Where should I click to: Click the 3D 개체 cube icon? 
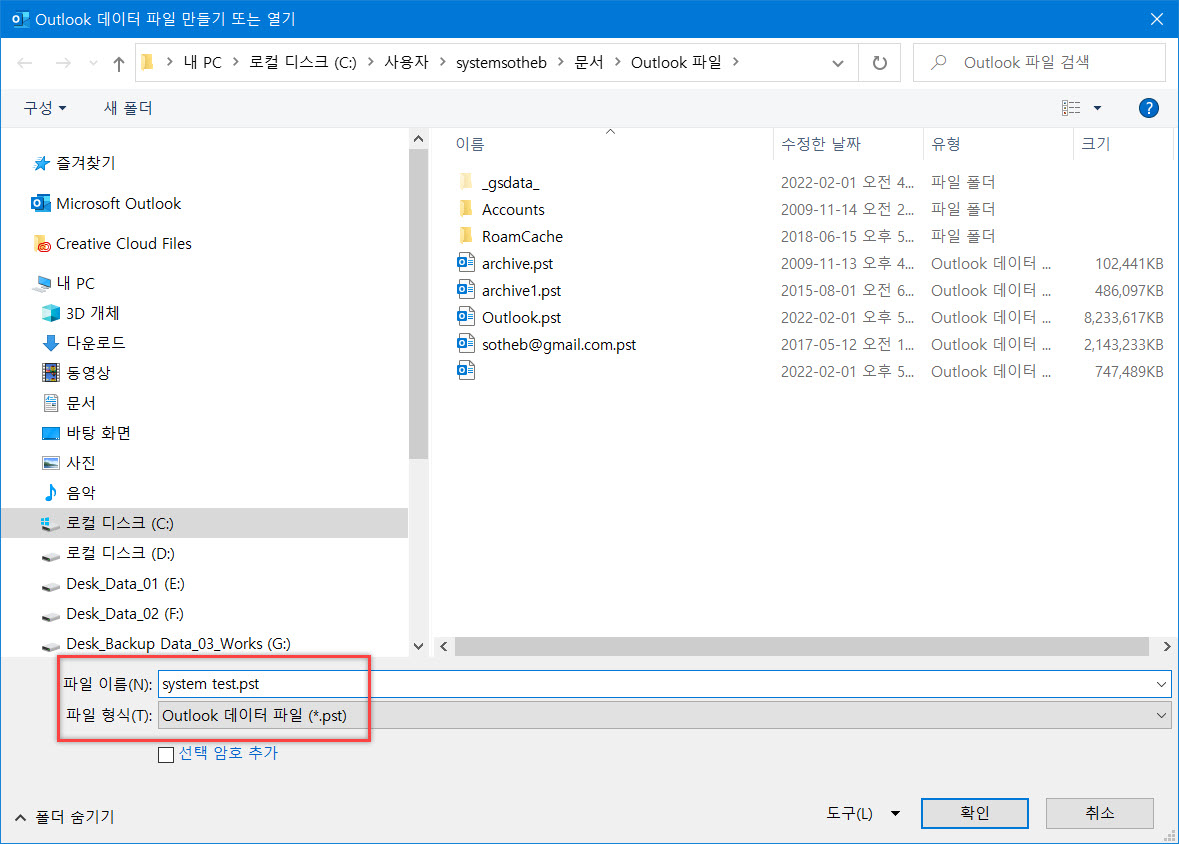(x=50, y=313)
